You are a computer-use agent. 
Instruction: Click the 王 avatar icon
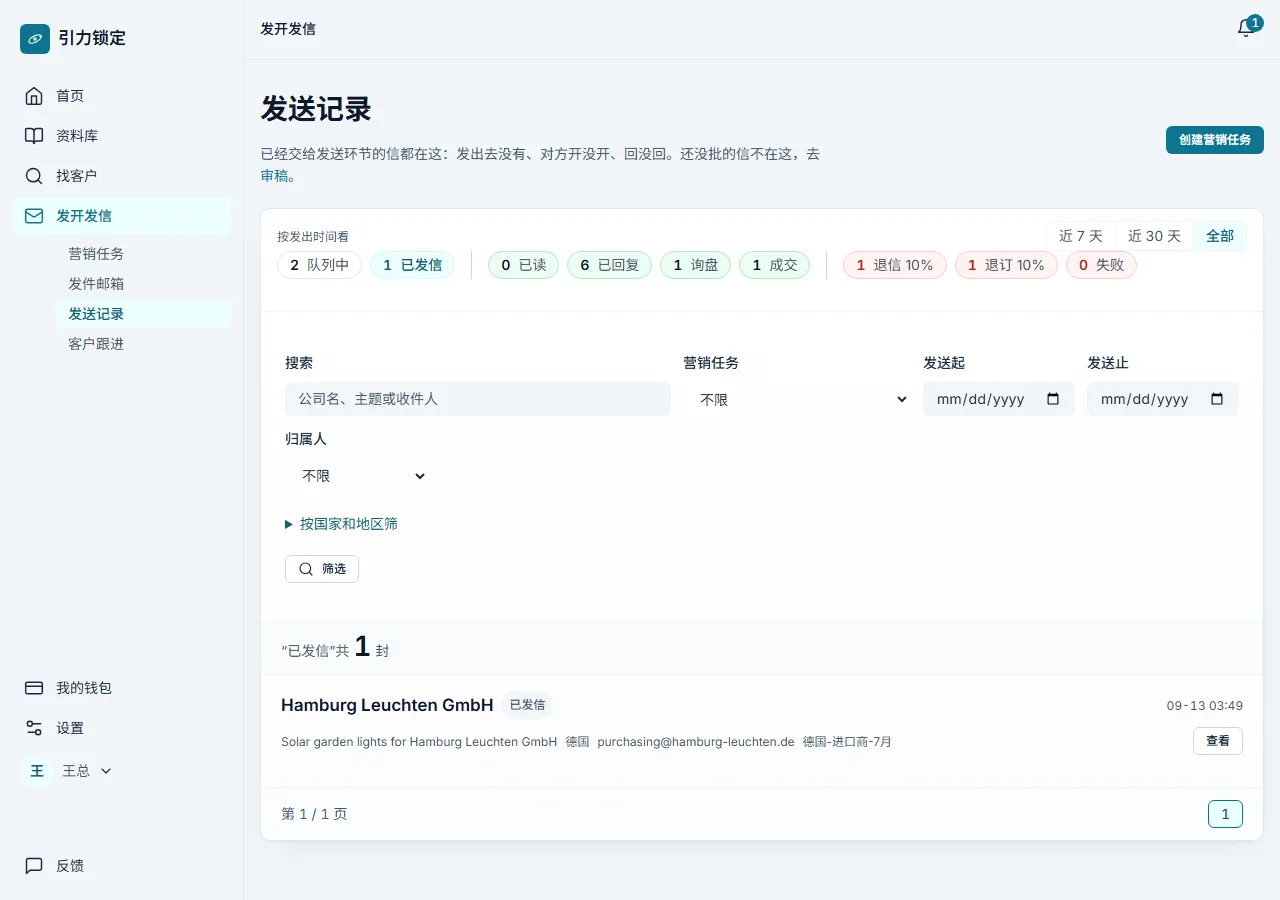point(37,771)
